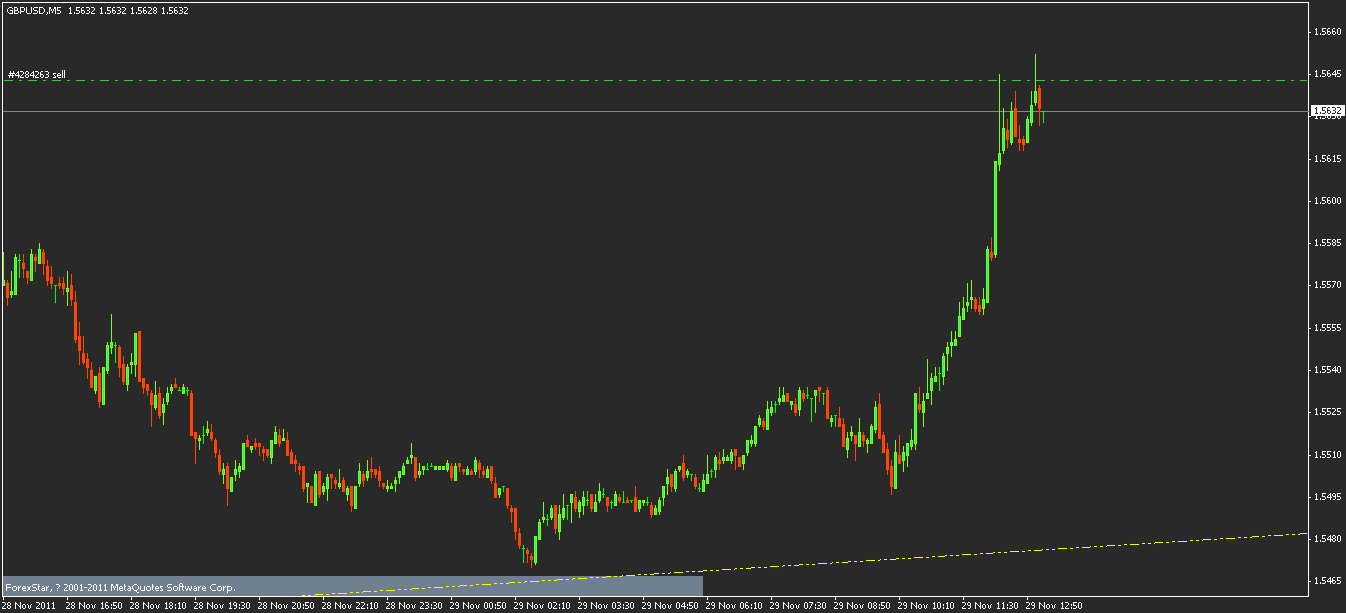Click the 1.5600 price axis label
Screen dimensions: 1346x613
click(x=1328, y=201)
